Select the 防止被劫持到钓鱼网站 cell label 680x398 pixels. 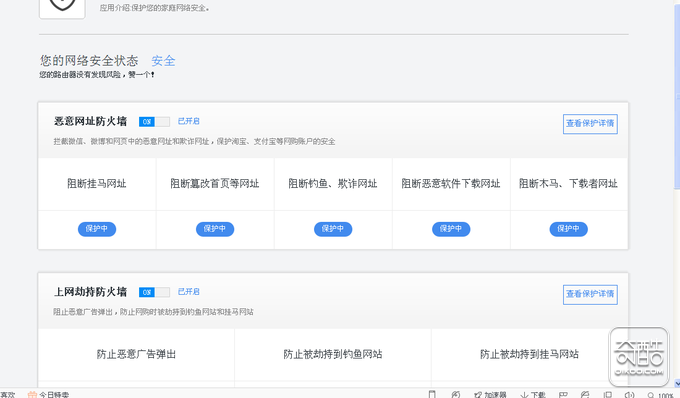coord(333,354)
